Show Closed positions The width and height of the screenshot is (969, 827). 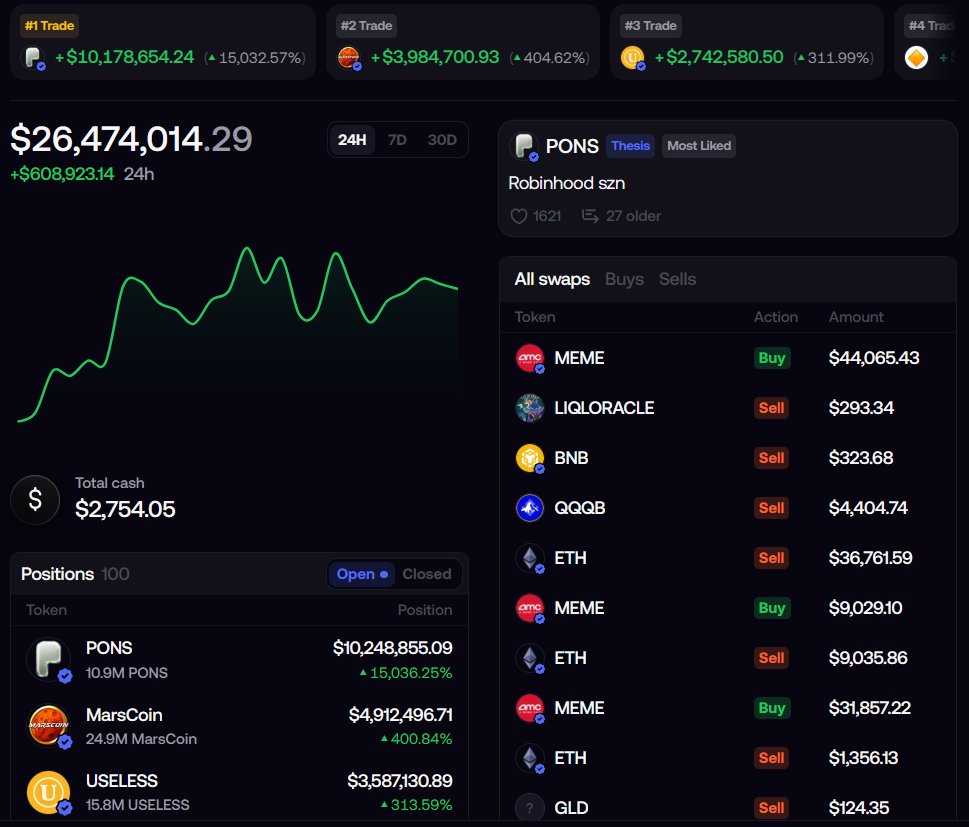(x=426, y=574)
